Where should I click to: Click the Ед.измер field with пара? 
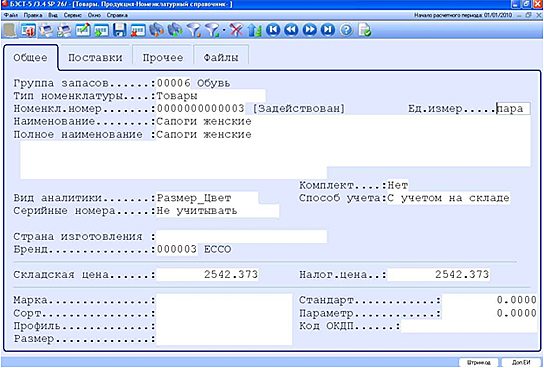pyautogui.click(x=513, y=109)
